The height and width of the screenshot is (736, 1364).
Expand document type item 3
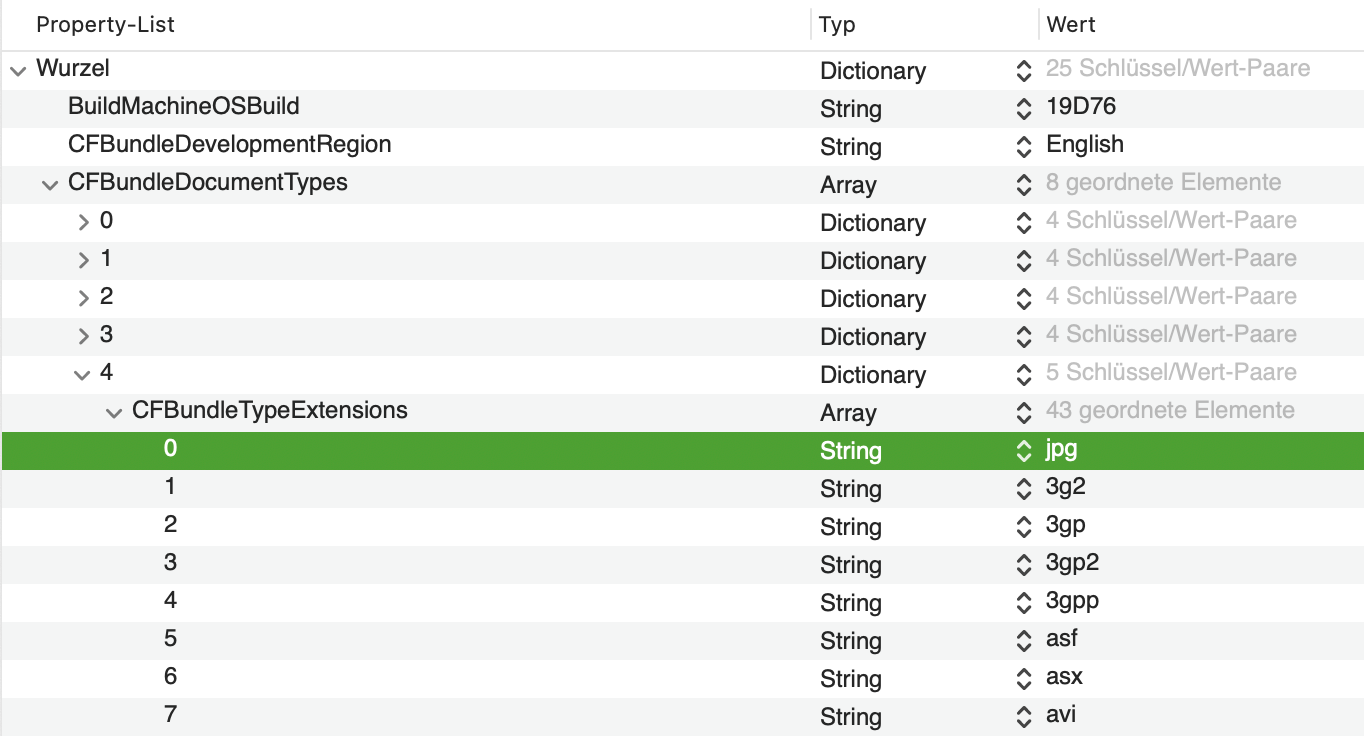click(84, 336)
